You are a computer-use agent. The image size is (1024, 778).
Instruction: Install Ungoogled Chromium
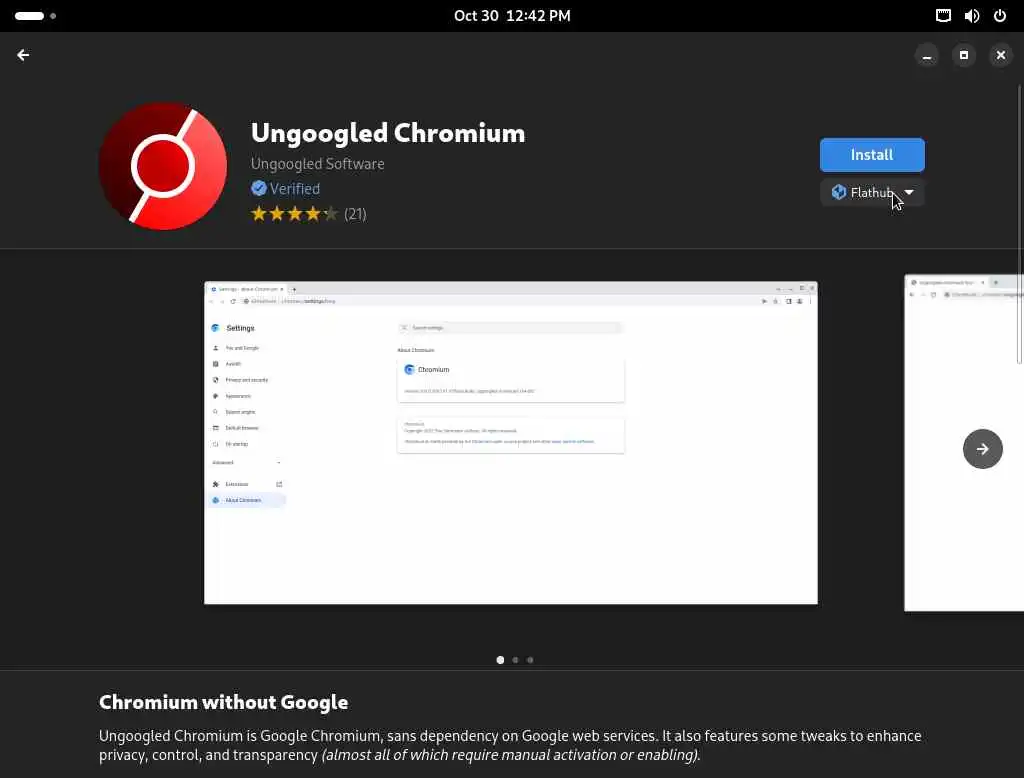point(872,155)
